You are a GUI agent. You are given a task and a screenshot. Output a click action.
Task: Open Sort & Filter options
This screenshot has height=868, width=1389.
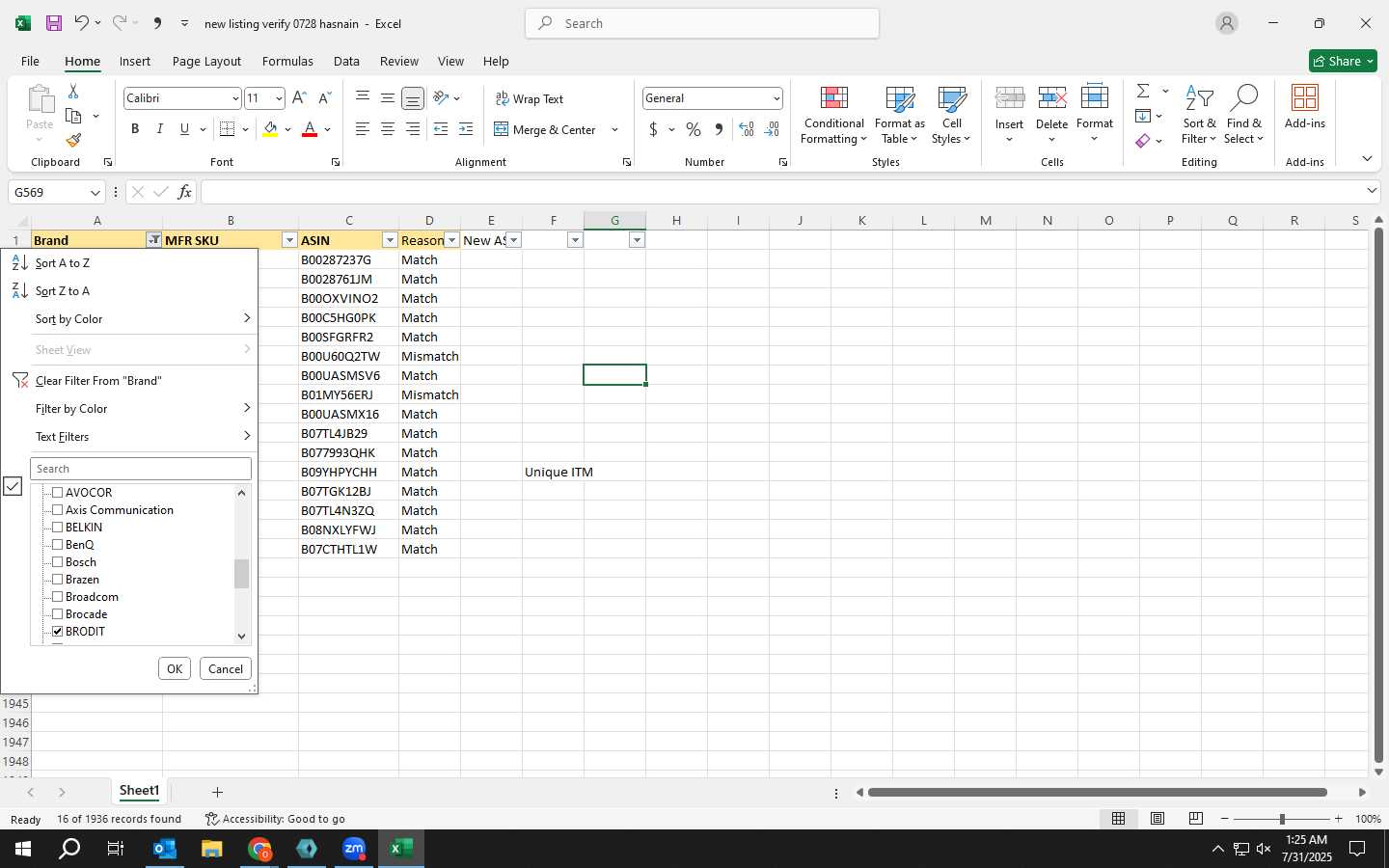pyautogui.click(x=1199, y=115)
